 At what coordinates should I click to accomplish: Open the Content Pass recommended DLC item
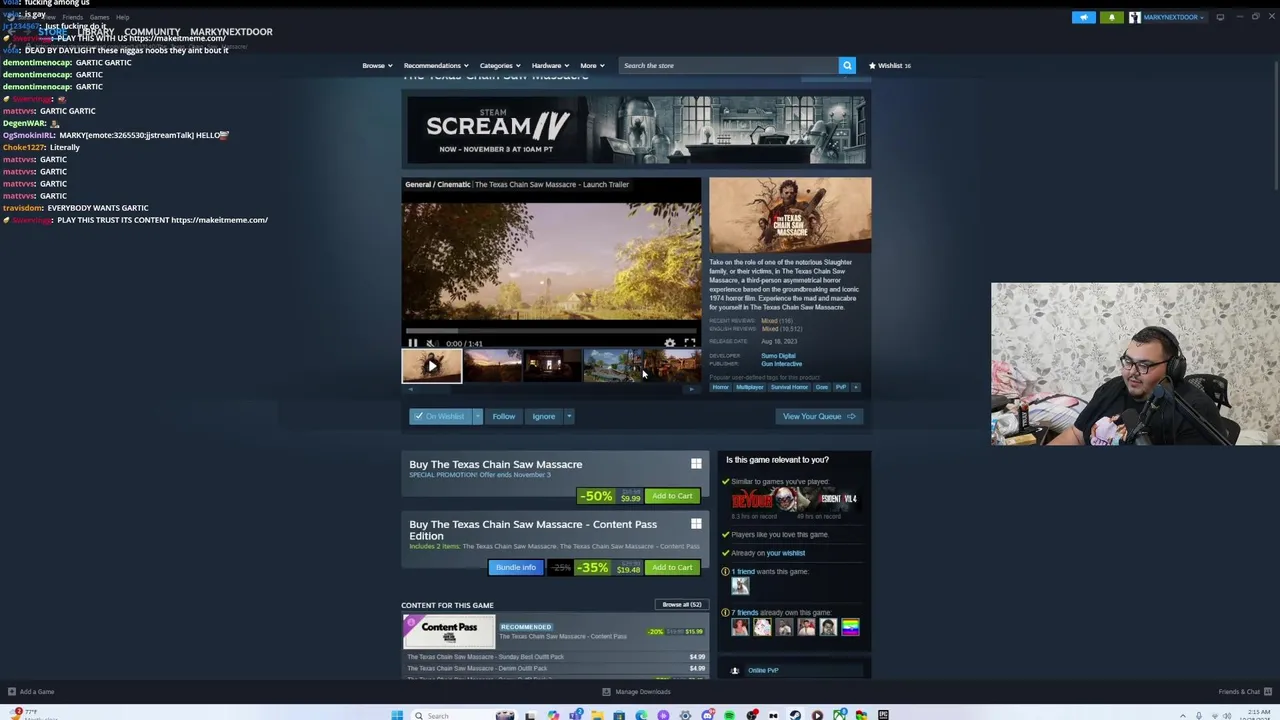tap(554, 632)
